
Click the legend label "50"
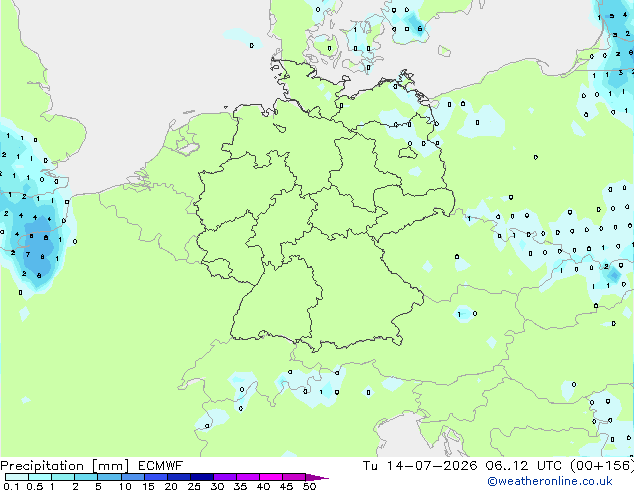point(309,486)
